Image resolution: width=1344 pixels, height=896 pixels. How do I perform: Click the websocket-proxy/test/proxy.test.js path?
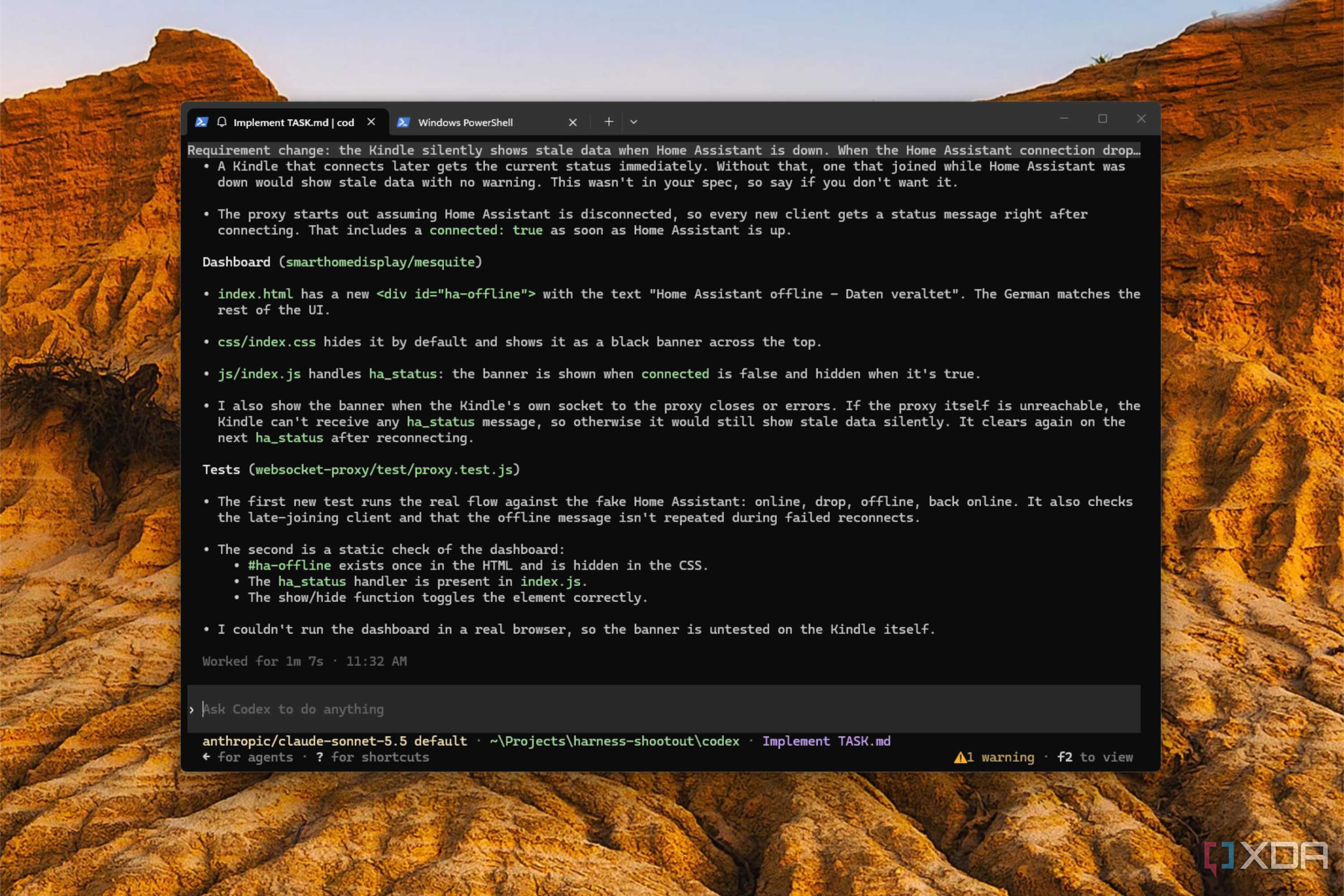pyautogui.click(x=383, y=470)
